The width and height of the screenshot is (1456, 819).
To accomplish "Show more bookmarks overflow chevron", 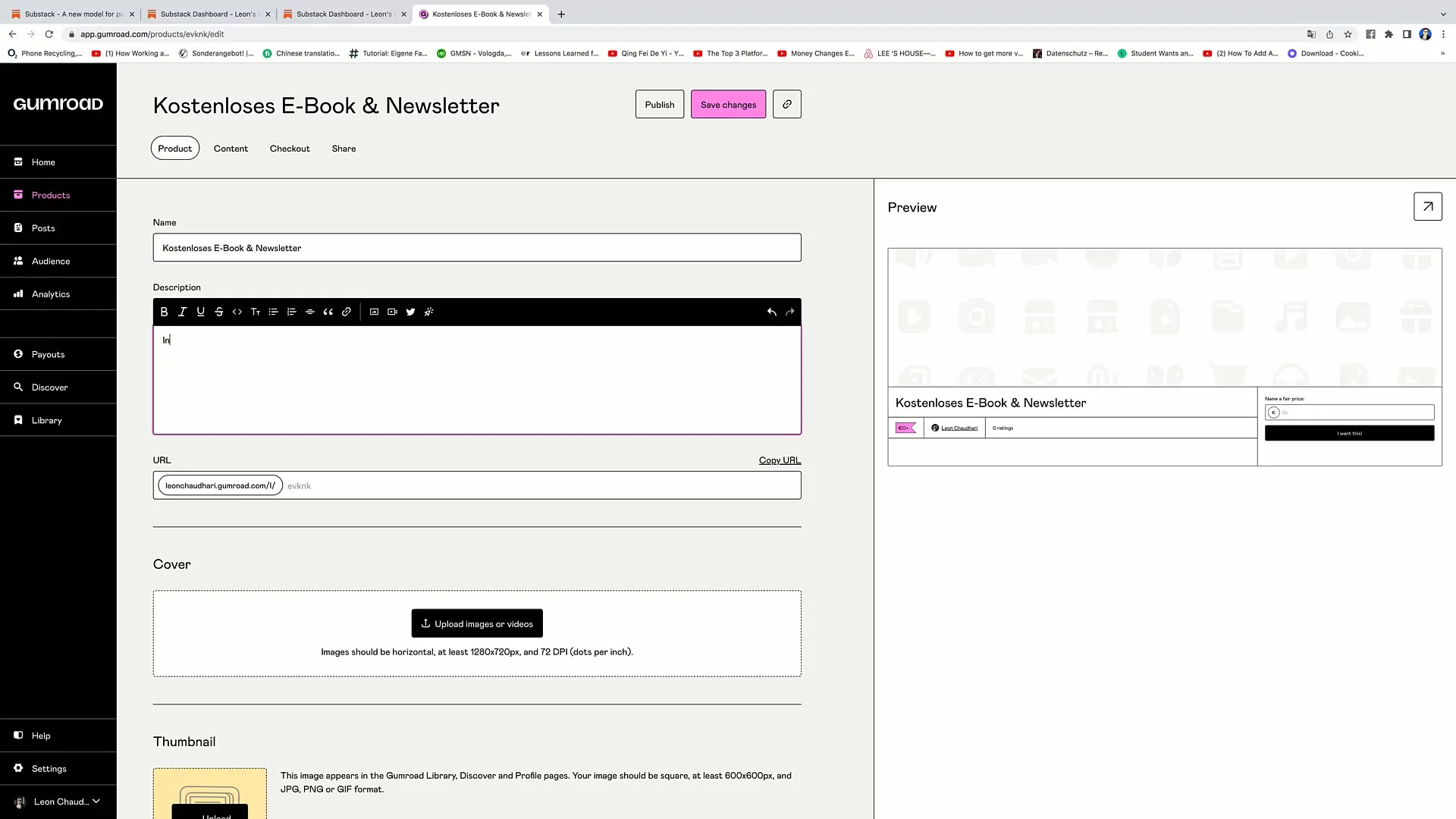I will coord(1442,53).
